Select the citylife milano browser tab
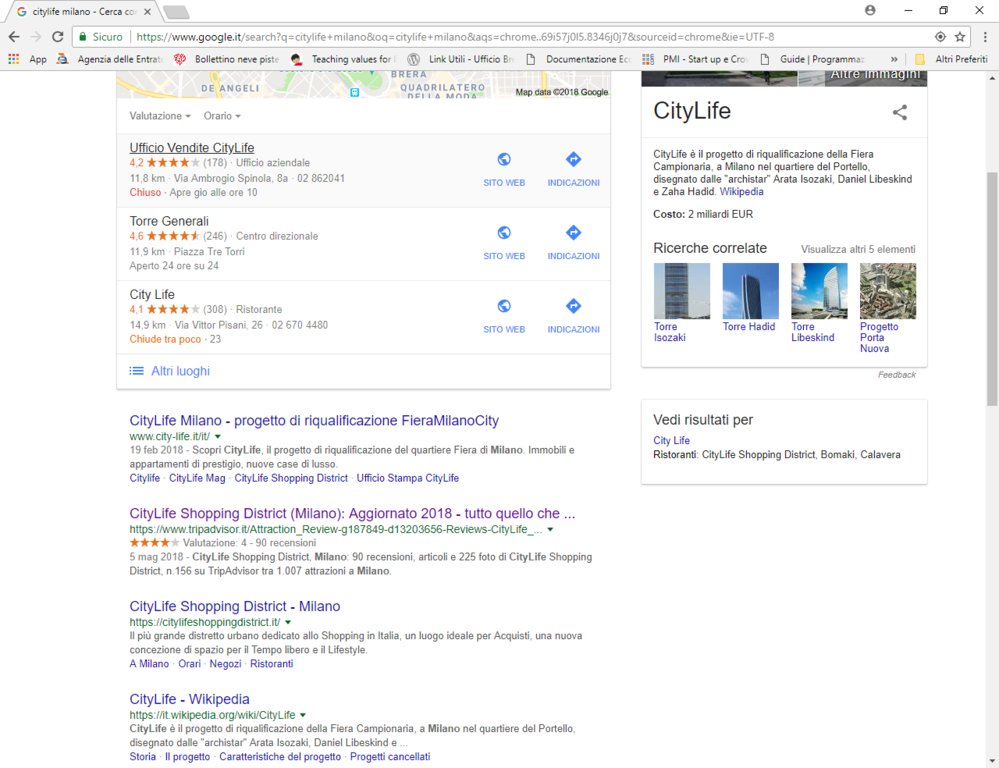The width and height of the screenshot is (999, 768). 85,12
